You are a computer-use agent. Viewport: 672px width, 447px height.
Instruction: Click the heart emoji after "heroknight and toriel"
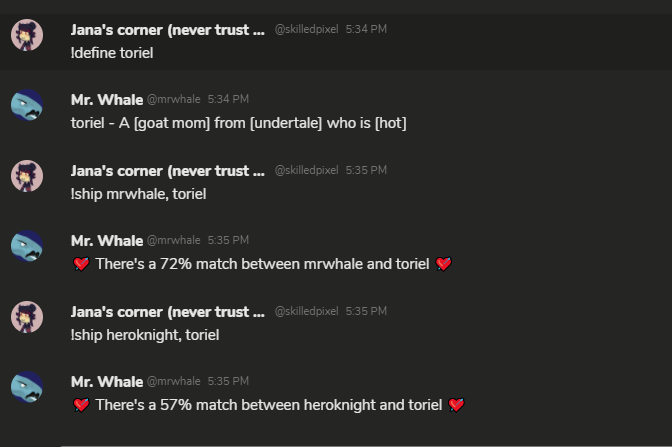coord(457,405)
